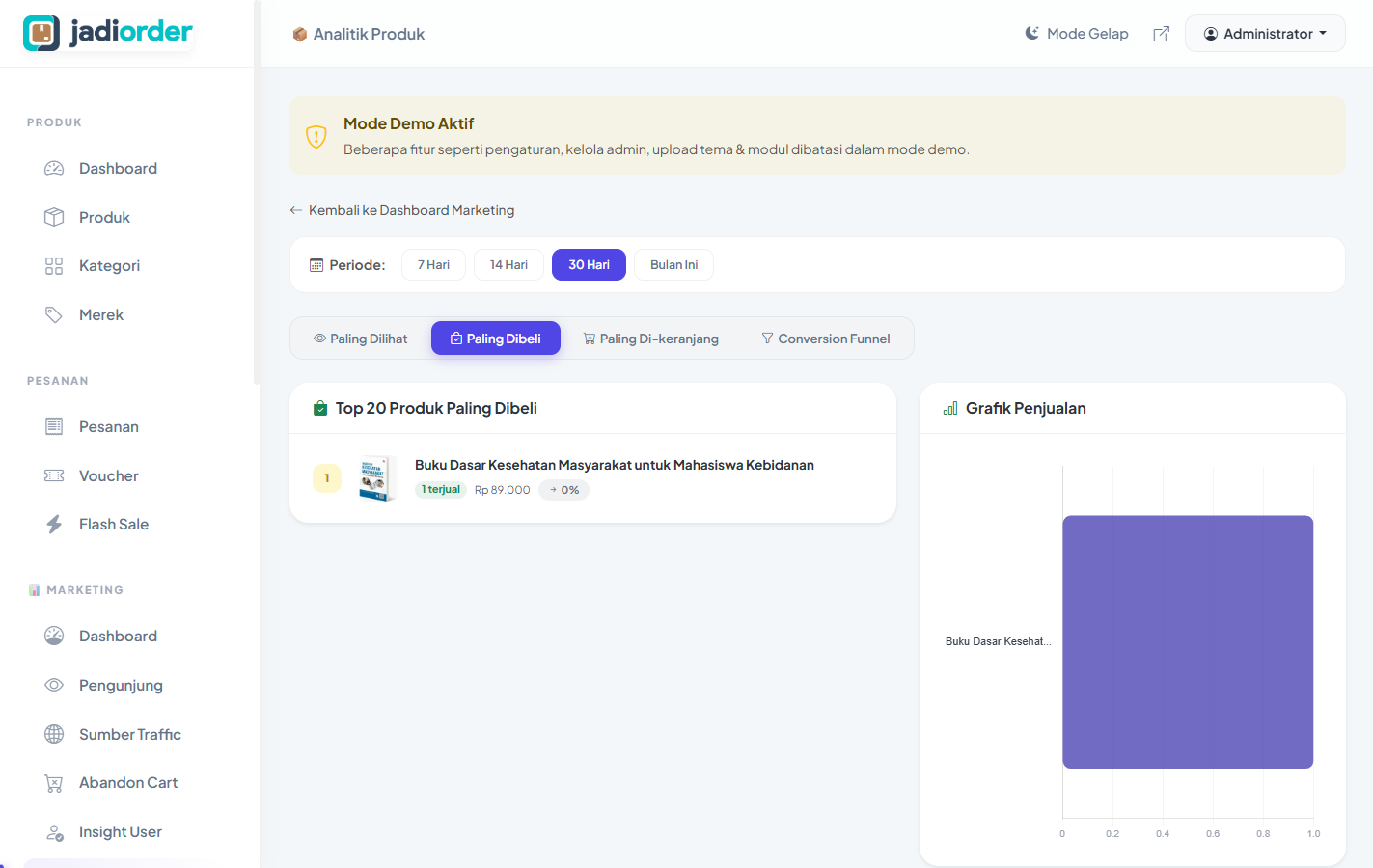Select the Produk sidebar icon
The width and height of the screenshot is (1373, 868).
[x=55, y=216]
